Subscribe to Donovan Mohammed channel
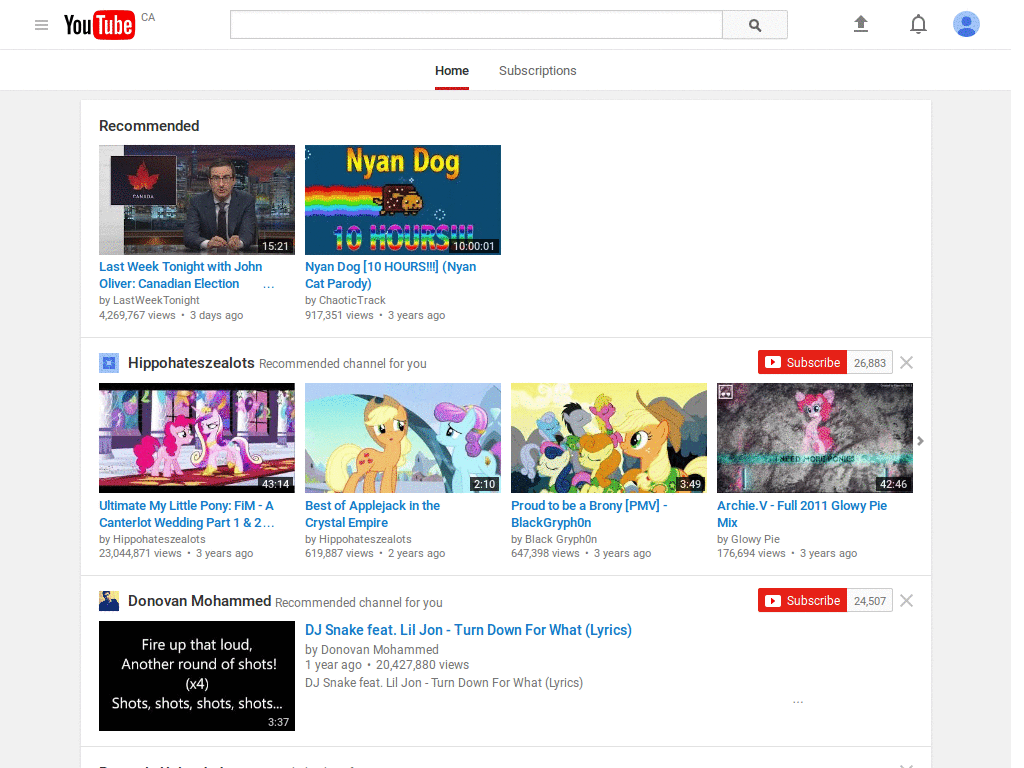Image resolution: width=1024 pixels, height=768 pixels. 803,601
